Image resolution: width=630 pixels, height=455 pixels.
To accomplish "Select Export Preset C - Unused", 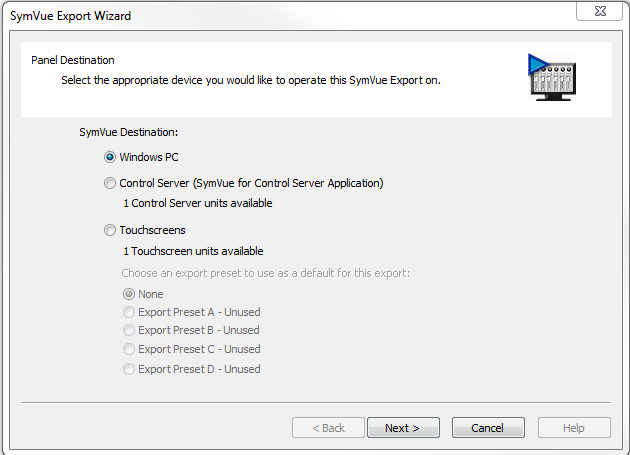I will [x=129, y=349].
